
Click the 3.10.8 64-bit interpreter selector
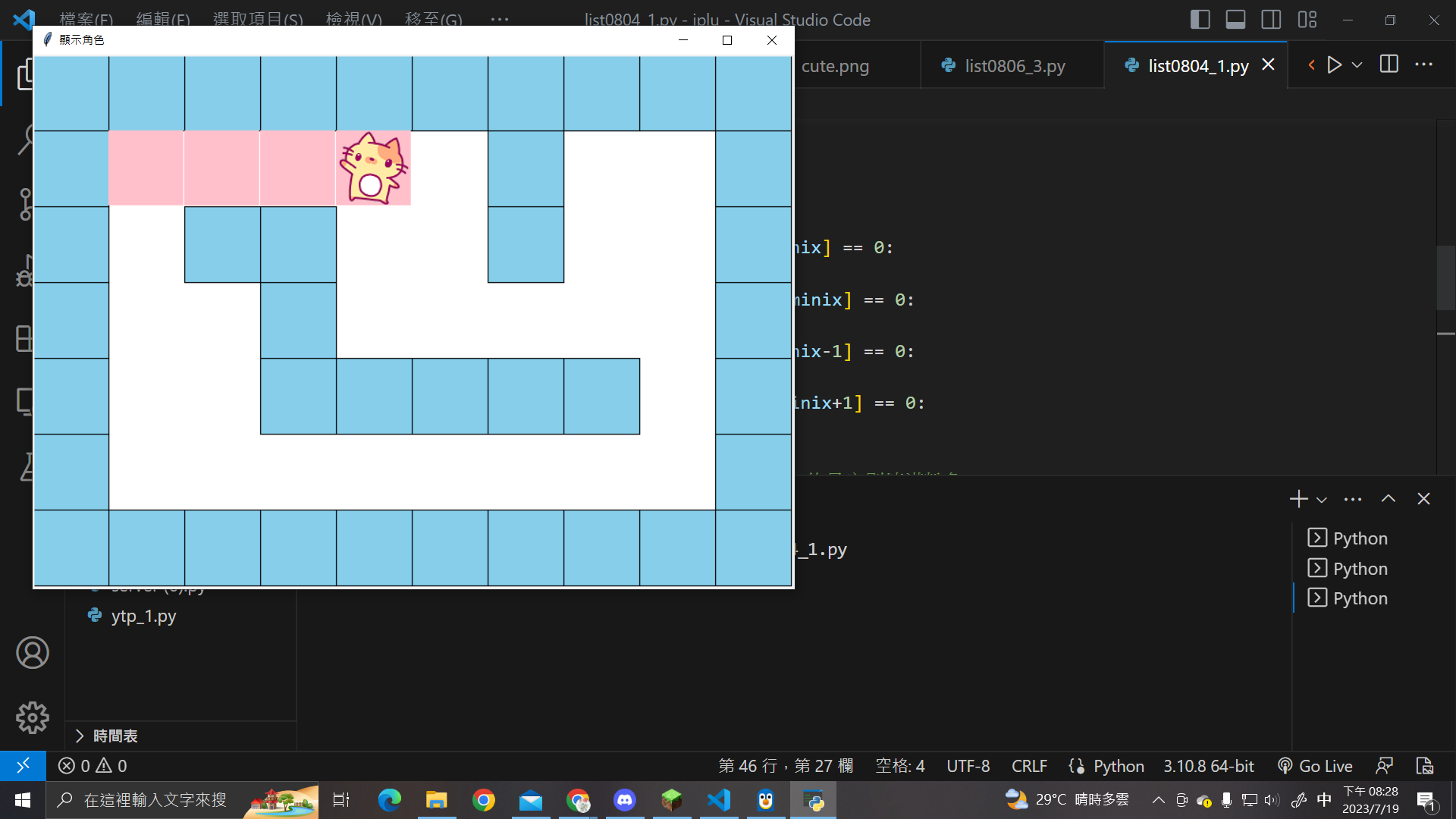pos(1209,766)
